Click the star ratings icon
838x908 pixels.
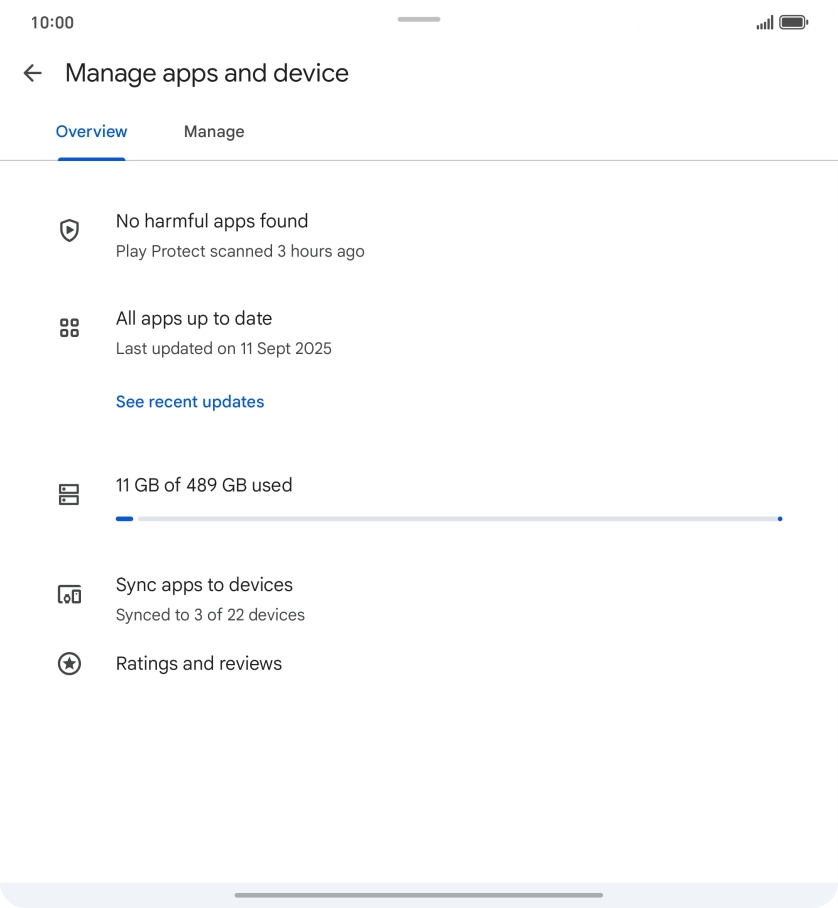click(69, 664)
